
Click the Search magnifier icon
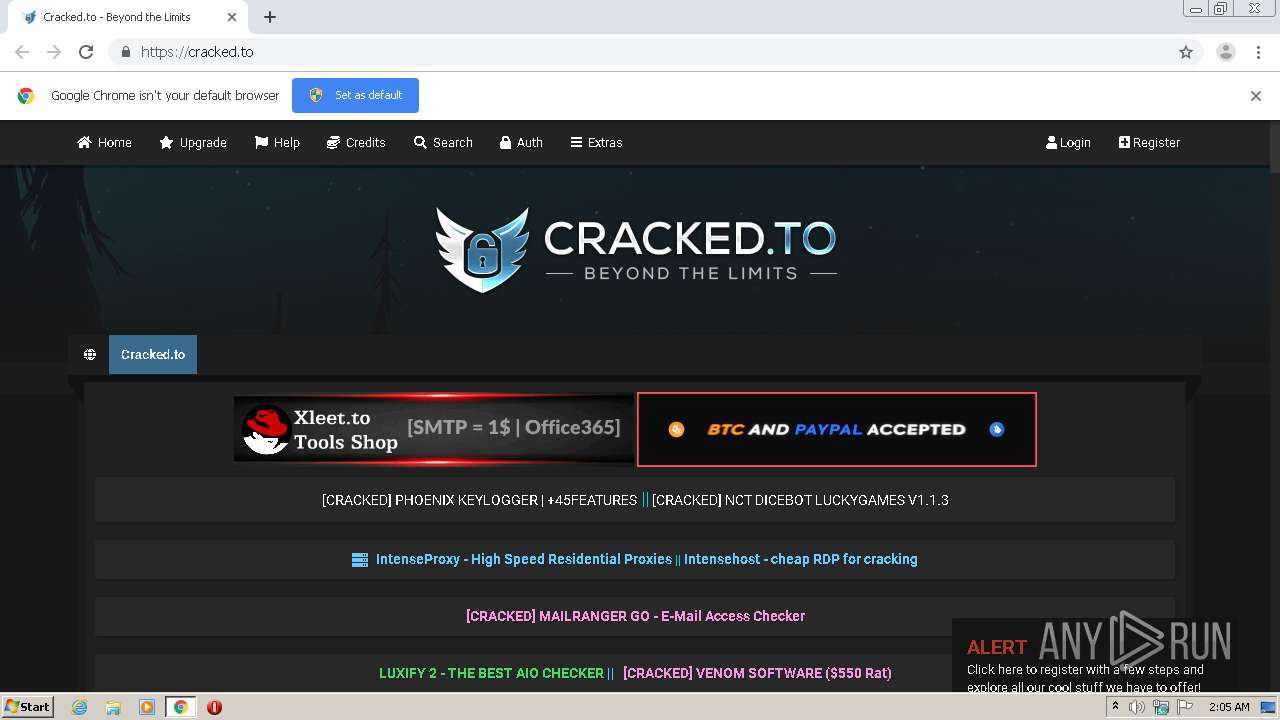(x=420, y=142)
